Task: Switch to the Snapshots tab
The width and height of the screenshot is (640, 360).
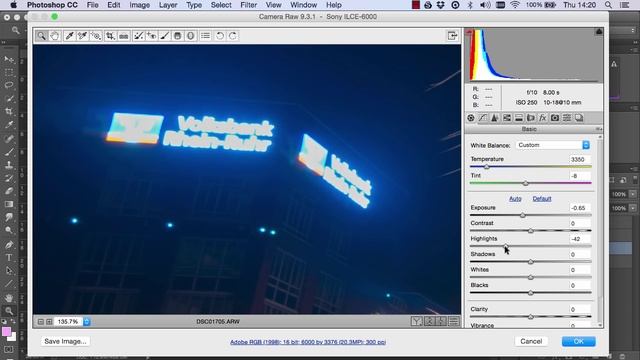Action: tap(579, 118)
